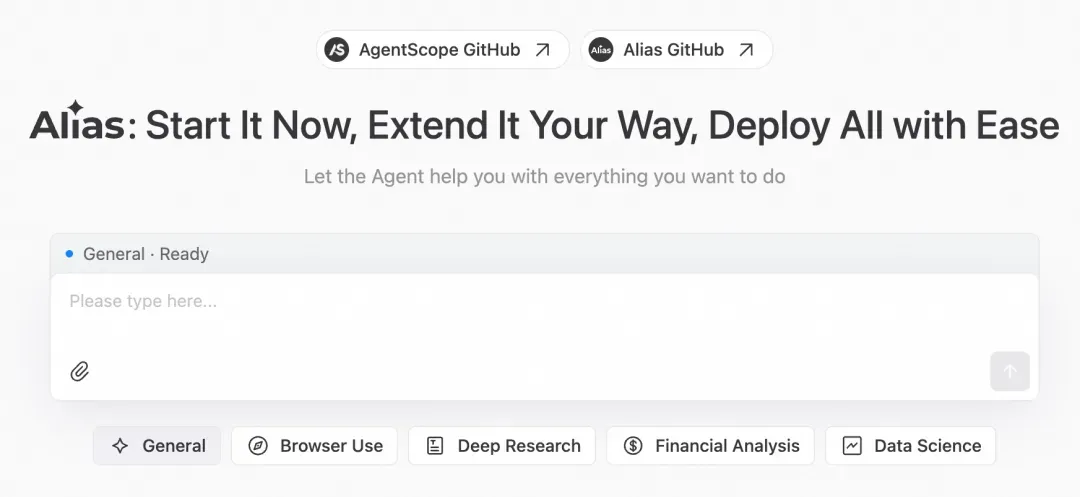This screenshot has height=497, width=1080.
Task: Click the paperclip attachment icon
Action: (x=80, y=371)
